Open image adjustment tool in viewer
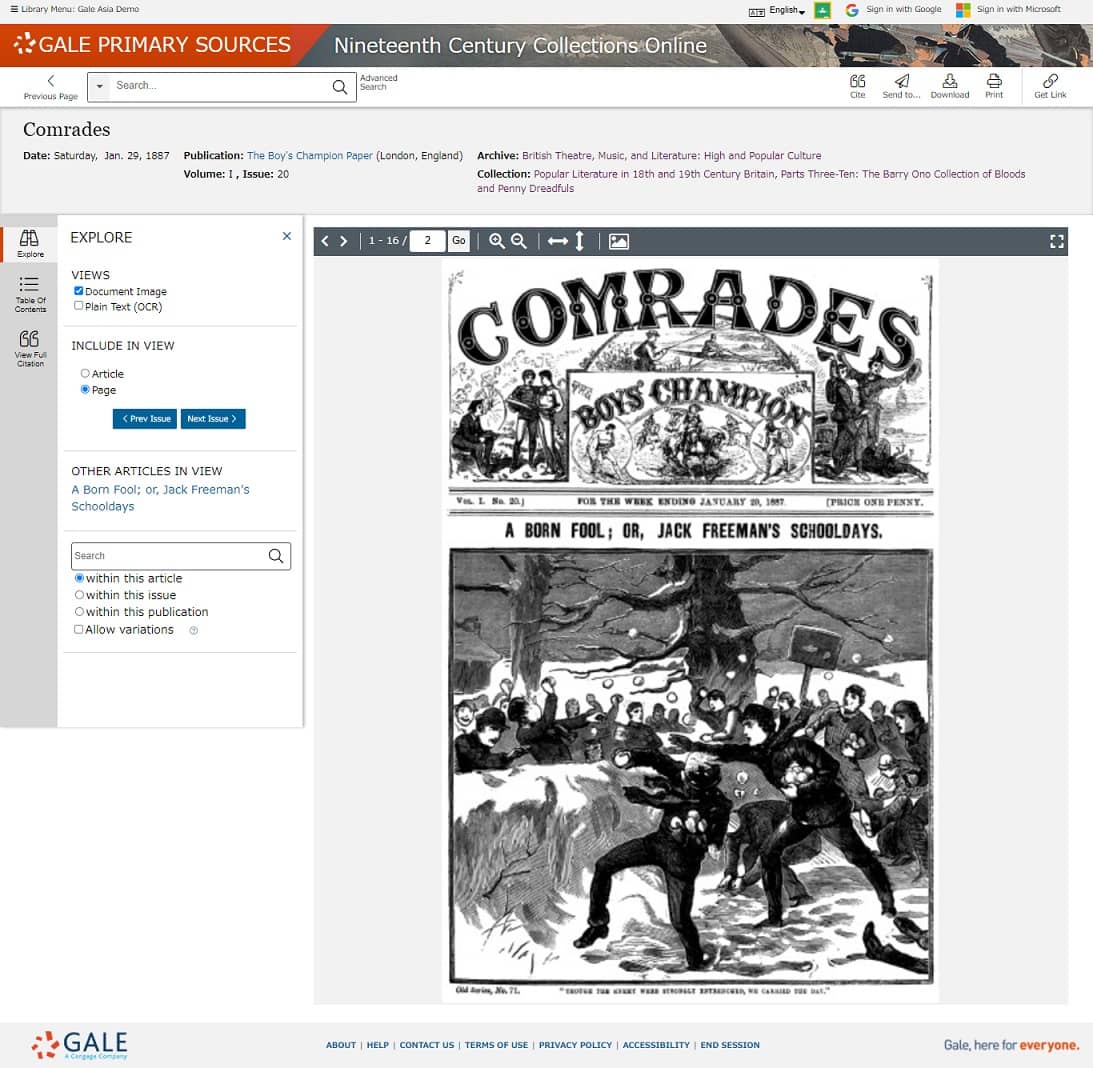Image resolution: width=1093 pixels, height=1068 pixels. click(x=618, y=241)
